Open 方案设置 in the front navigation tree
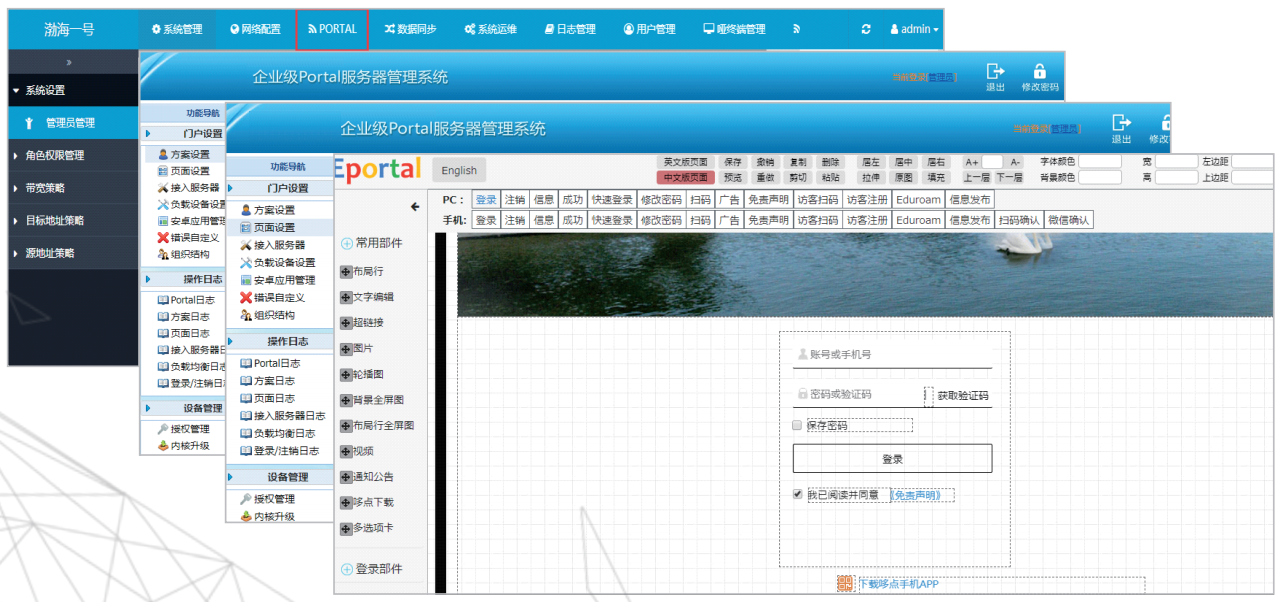The width and height of the screenshot is (1282, 602). tap(273, 210)
